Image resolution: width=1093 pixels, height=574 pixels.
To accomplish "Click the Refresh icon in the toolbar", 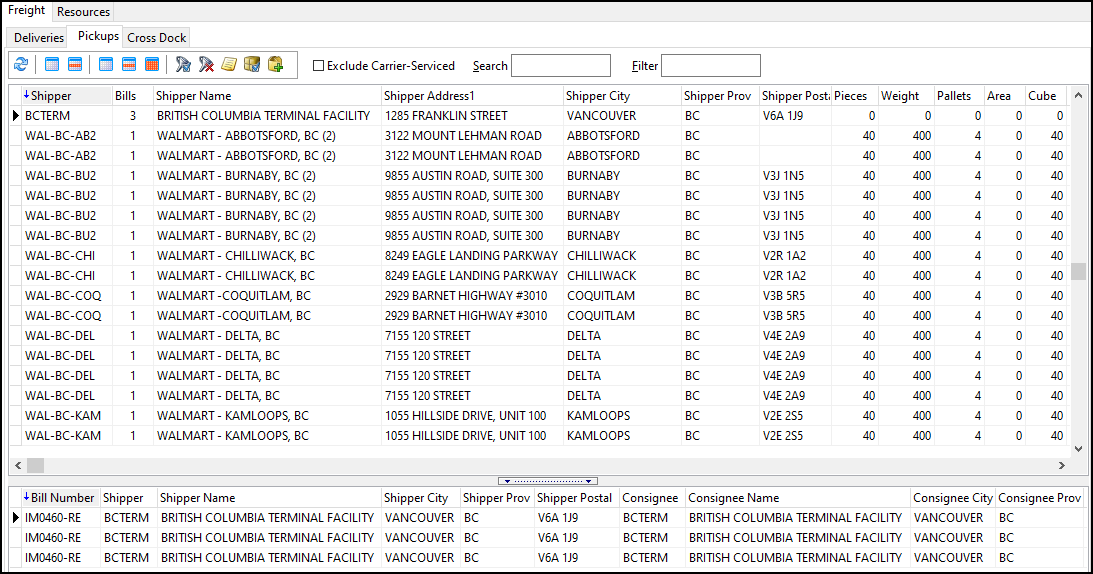I will tap(20, 65).
